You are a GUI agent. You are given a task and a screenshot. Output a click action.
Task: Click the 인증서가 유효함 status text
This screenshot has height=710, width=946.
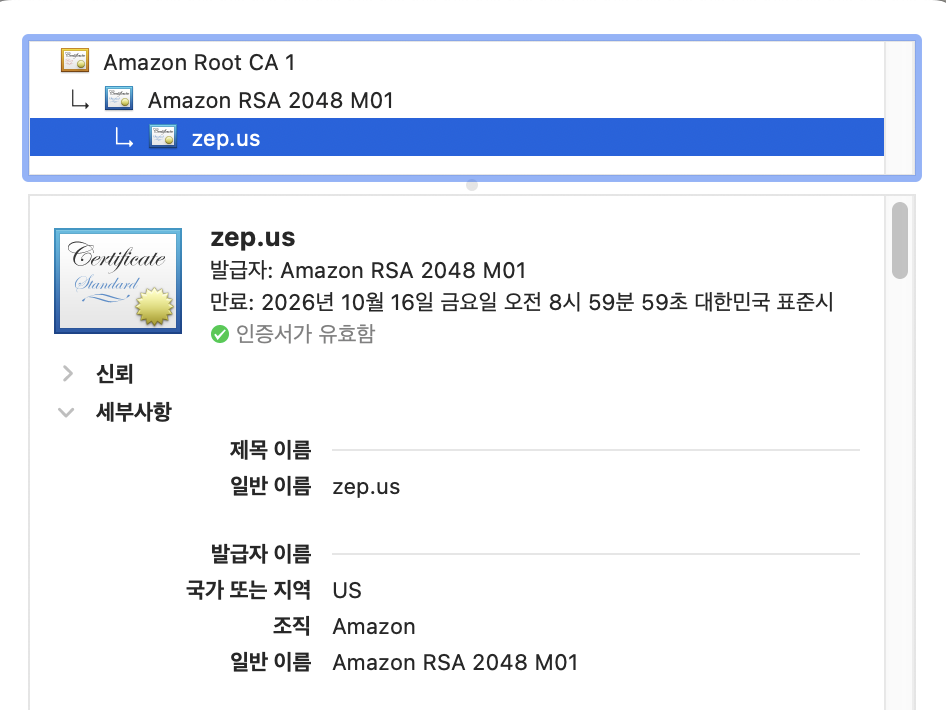pos(305,334)
